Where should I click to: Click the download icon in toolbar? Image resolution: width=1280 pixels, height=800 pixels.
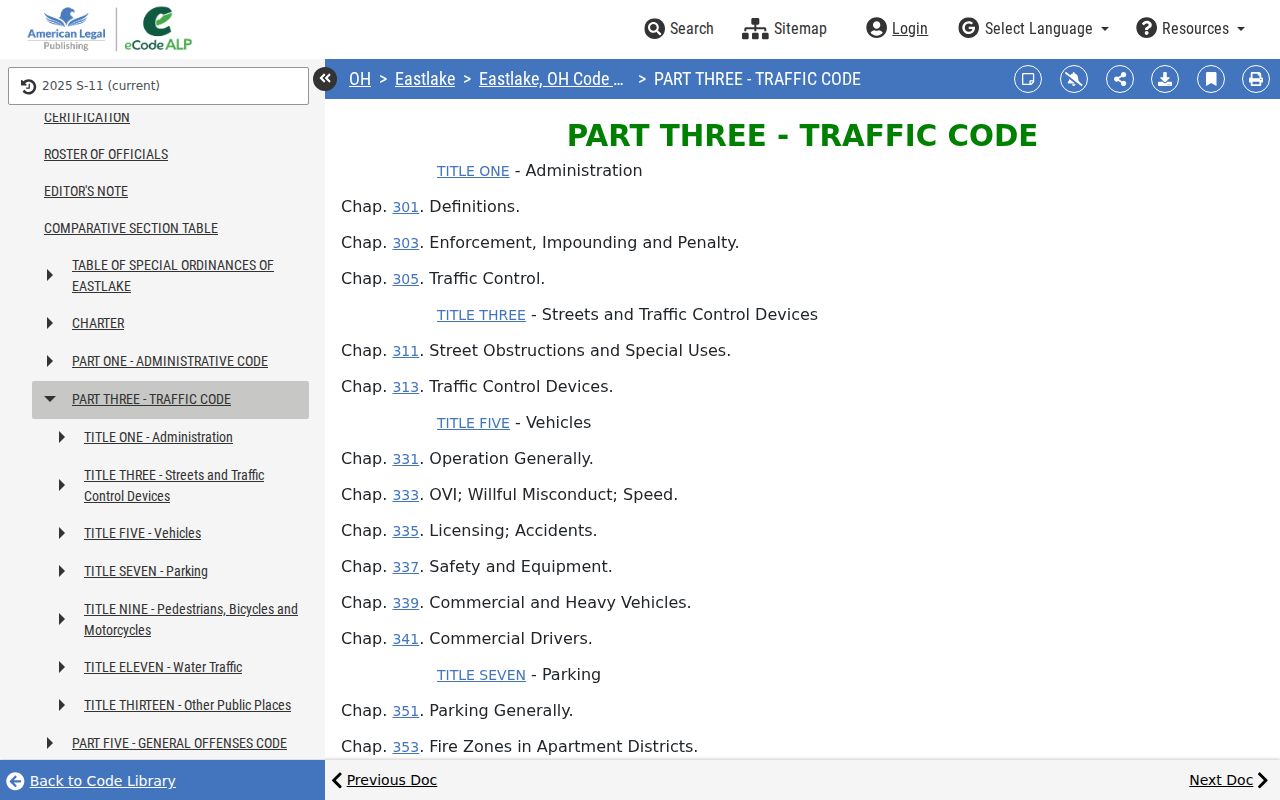pos(1165,79)
